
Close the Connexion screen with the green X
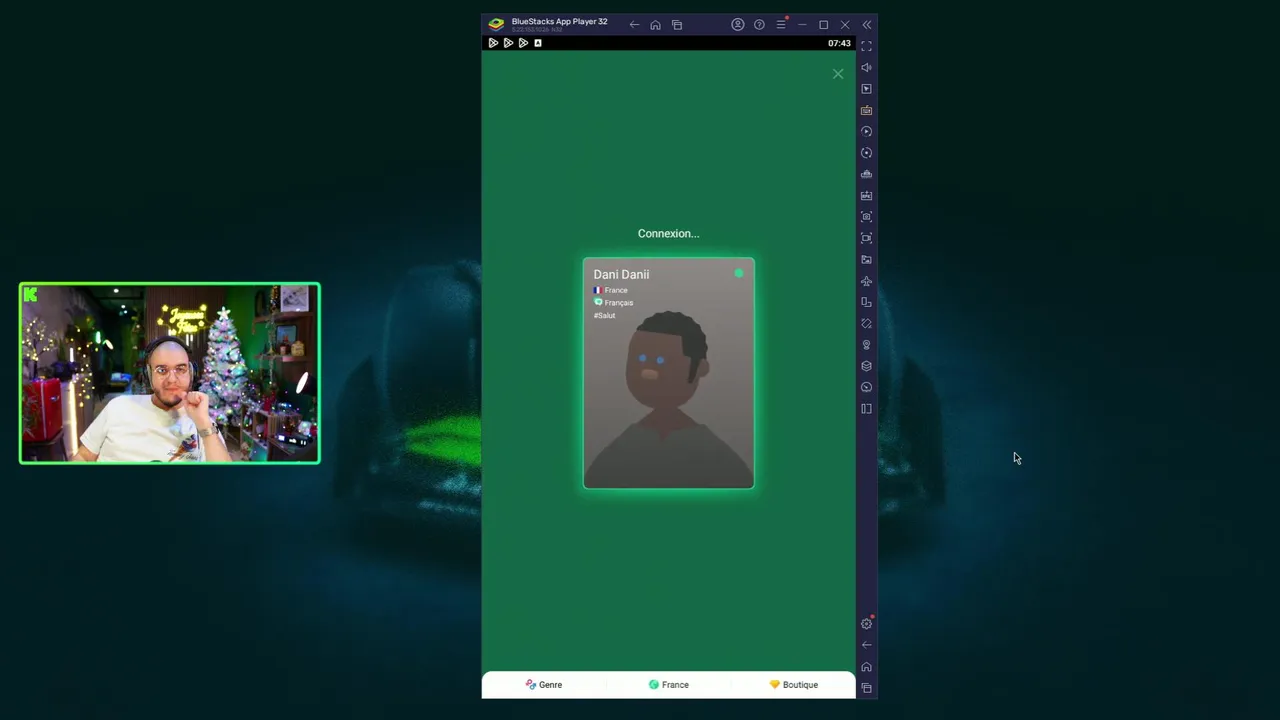coord(838,74)
